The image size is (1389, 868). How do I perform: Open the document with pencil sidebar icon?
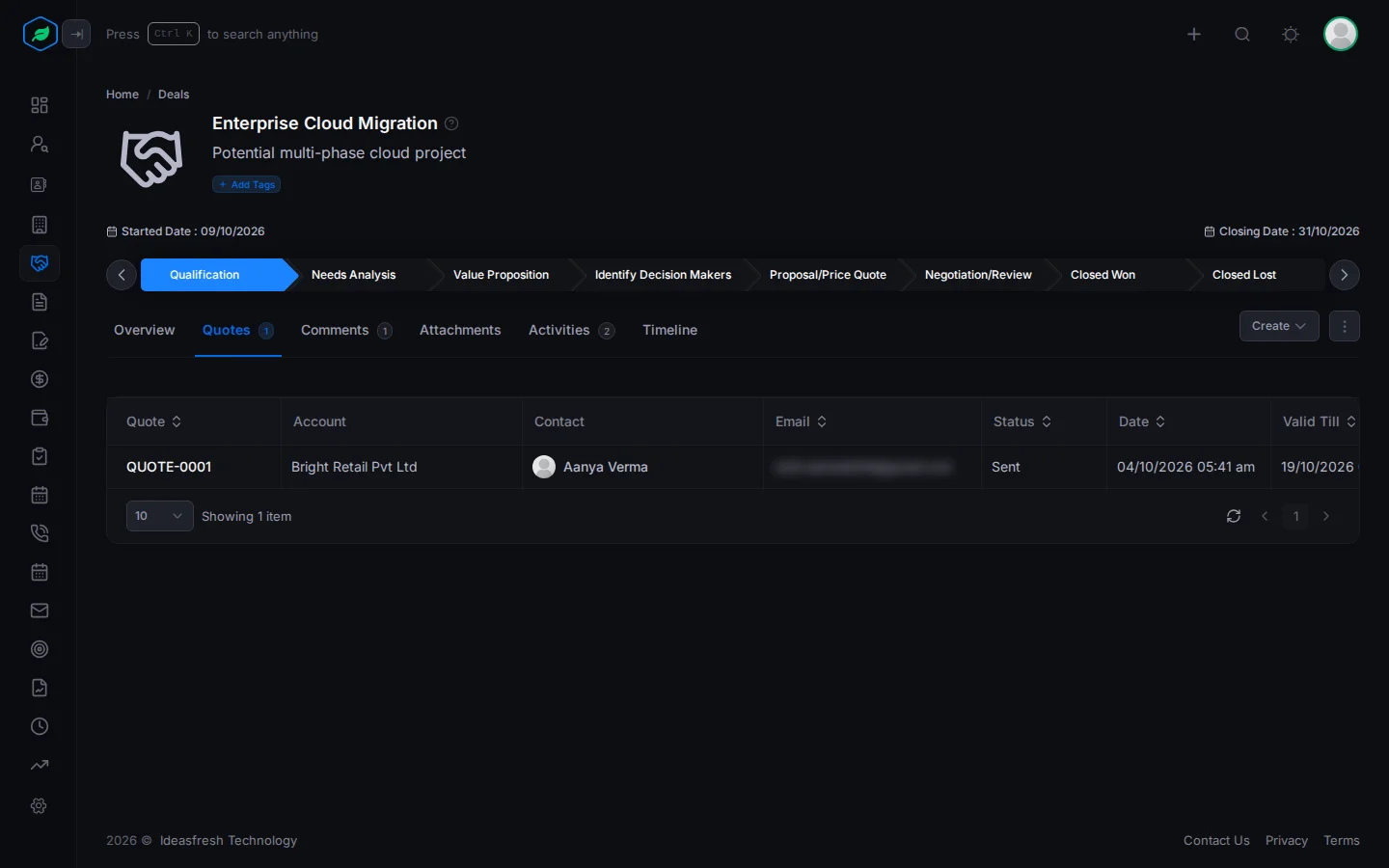tap(40, 340)
